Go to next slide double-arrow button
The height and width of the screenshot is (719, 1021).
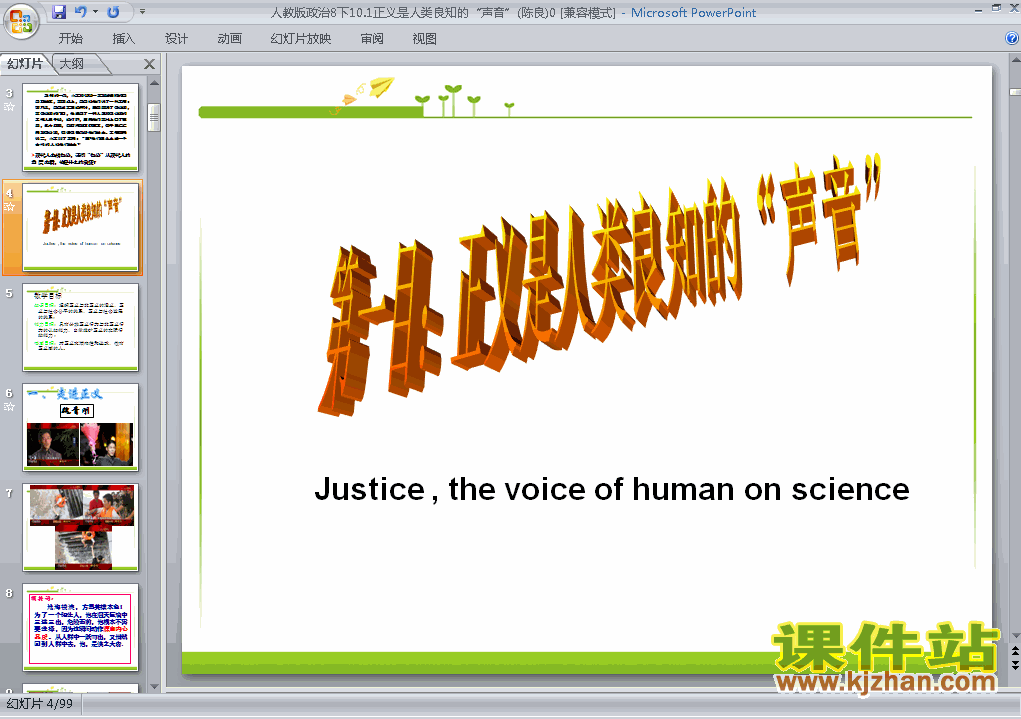1015,664
